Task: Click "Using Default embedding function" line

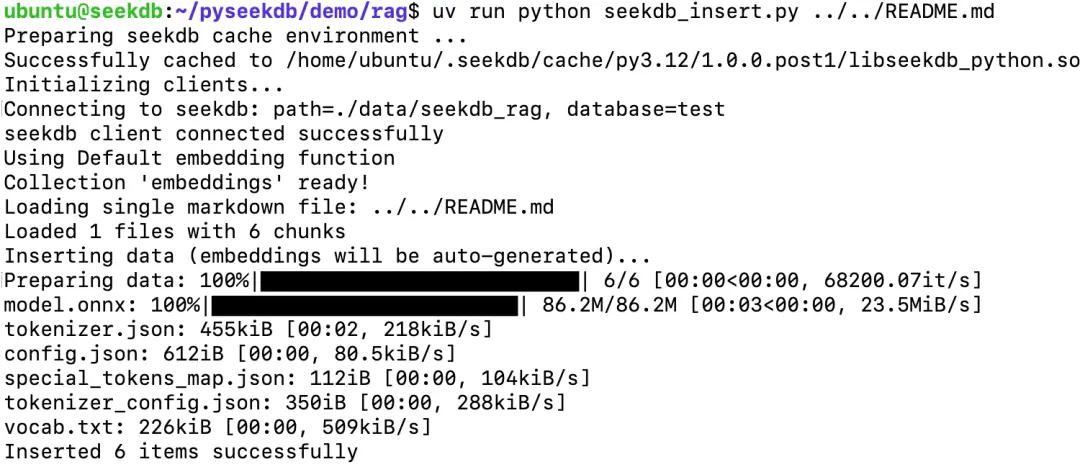Action: click(199, 158)
